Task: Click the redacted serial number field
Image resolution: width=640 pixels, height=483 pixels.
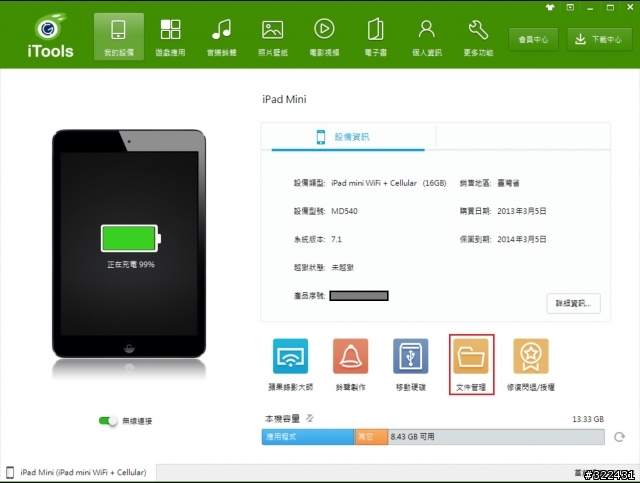Action: point(359,296)
